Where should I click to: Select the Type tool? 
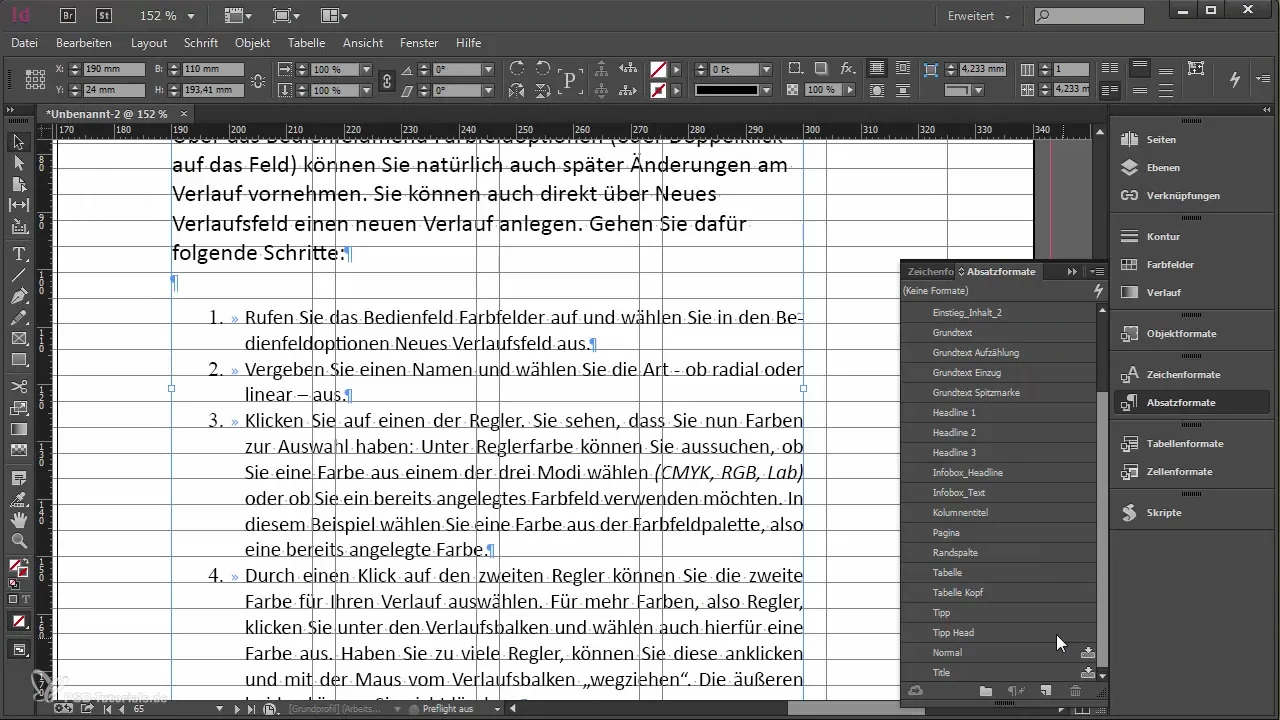pyautogui.click(x=18, y=254)
